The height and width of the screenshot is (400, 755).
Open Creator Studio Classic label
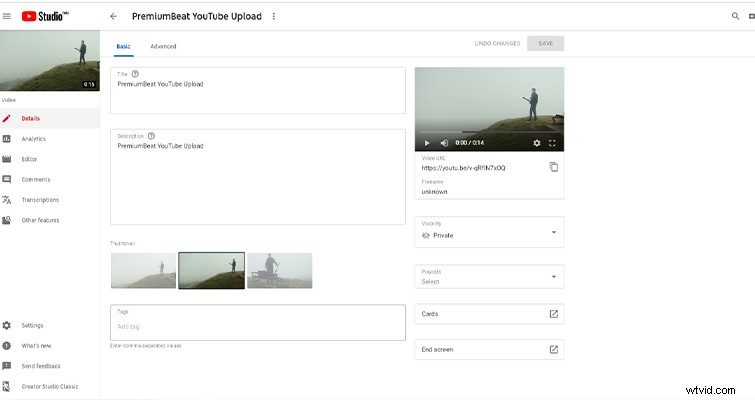coord(50,386)
